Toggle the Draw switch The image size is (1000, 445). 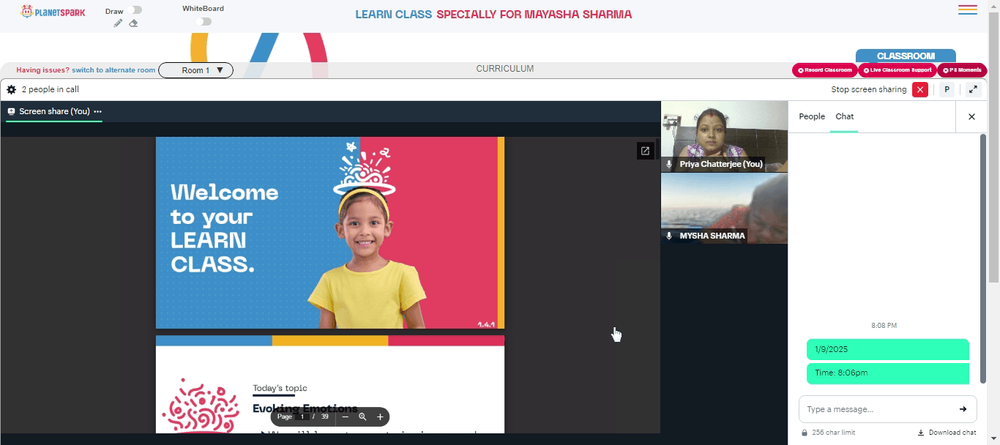coord(134,10)
